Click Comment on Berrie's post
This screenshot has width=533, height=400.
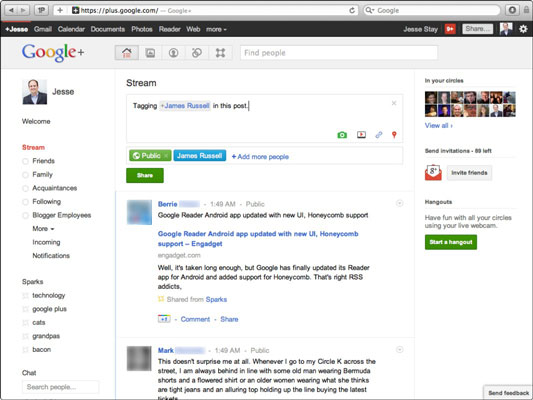[x=195, y=319]
